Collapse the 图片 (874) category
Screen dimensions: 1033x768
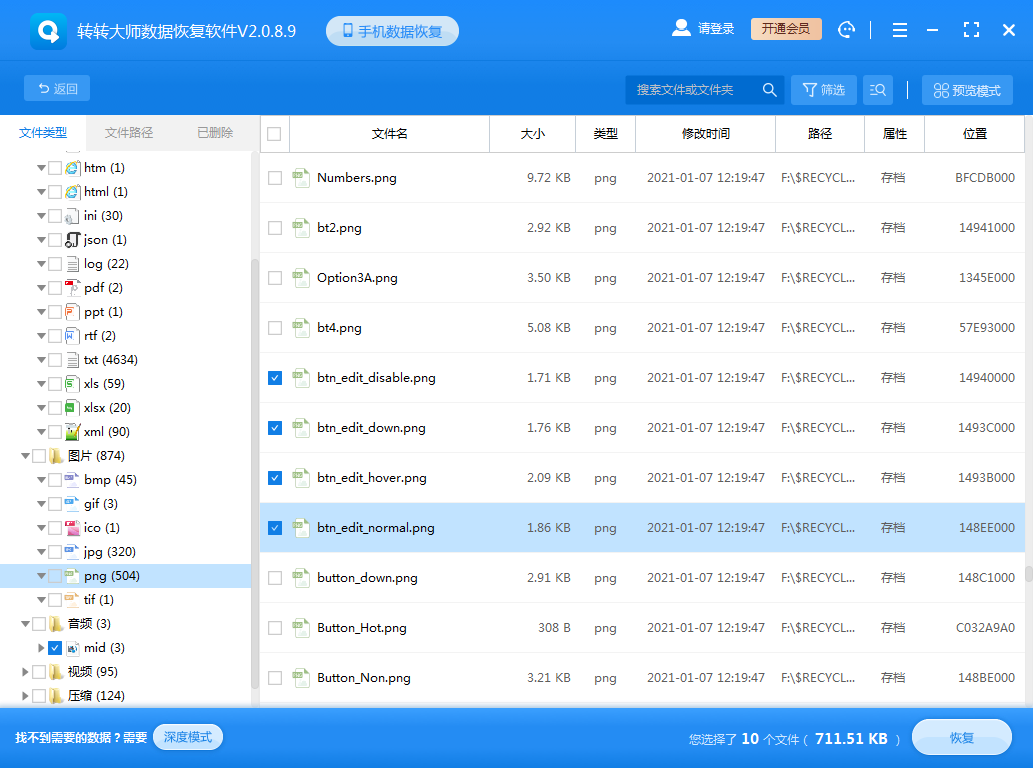pos(26,455)
